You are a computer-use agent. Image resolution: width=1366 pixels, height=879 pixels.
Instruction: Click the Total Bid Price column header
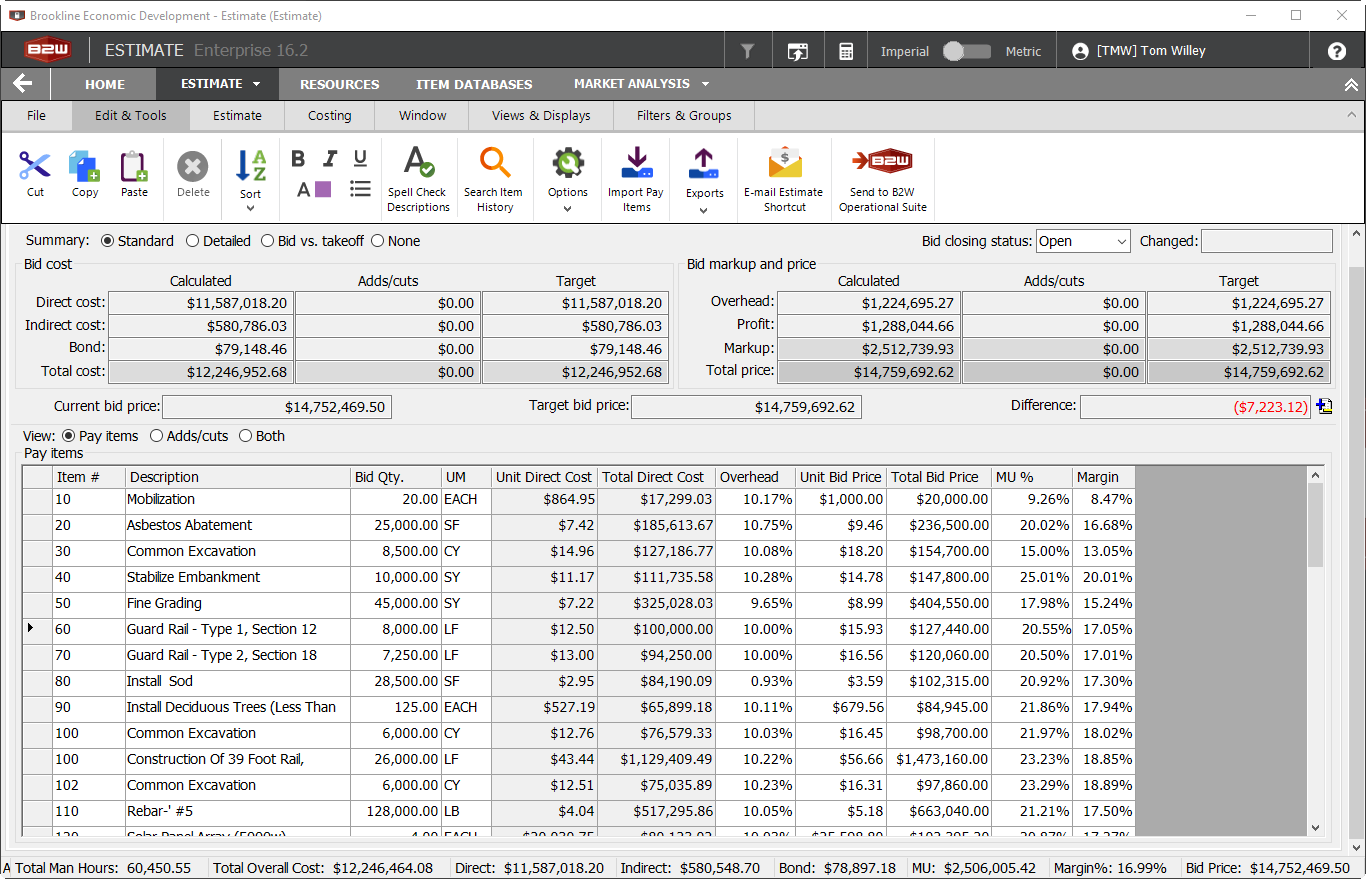[x=939, y=477]
